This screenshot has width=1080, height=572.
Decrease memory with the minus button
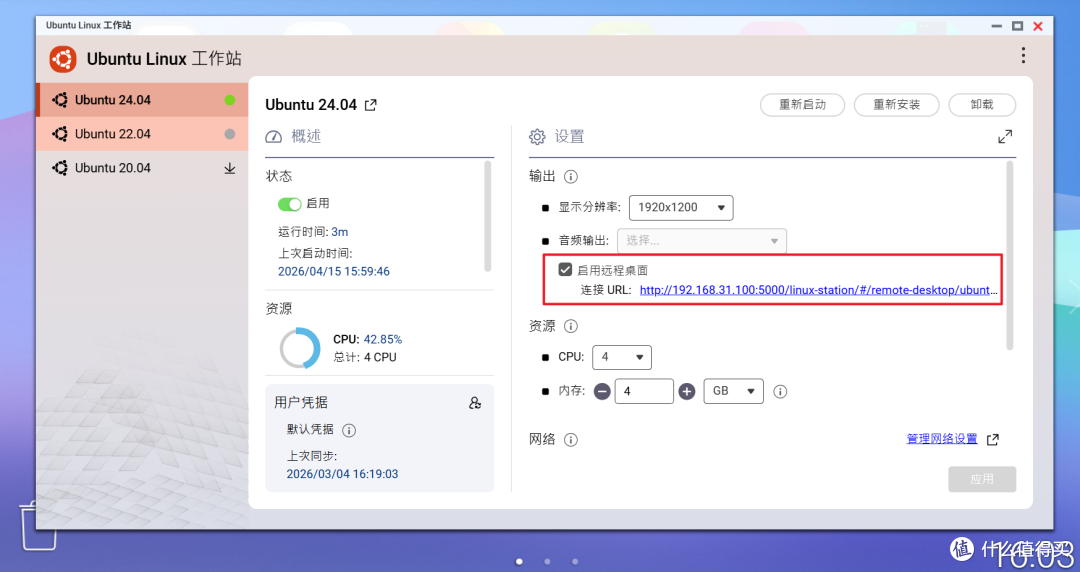[x=602, y=391]
